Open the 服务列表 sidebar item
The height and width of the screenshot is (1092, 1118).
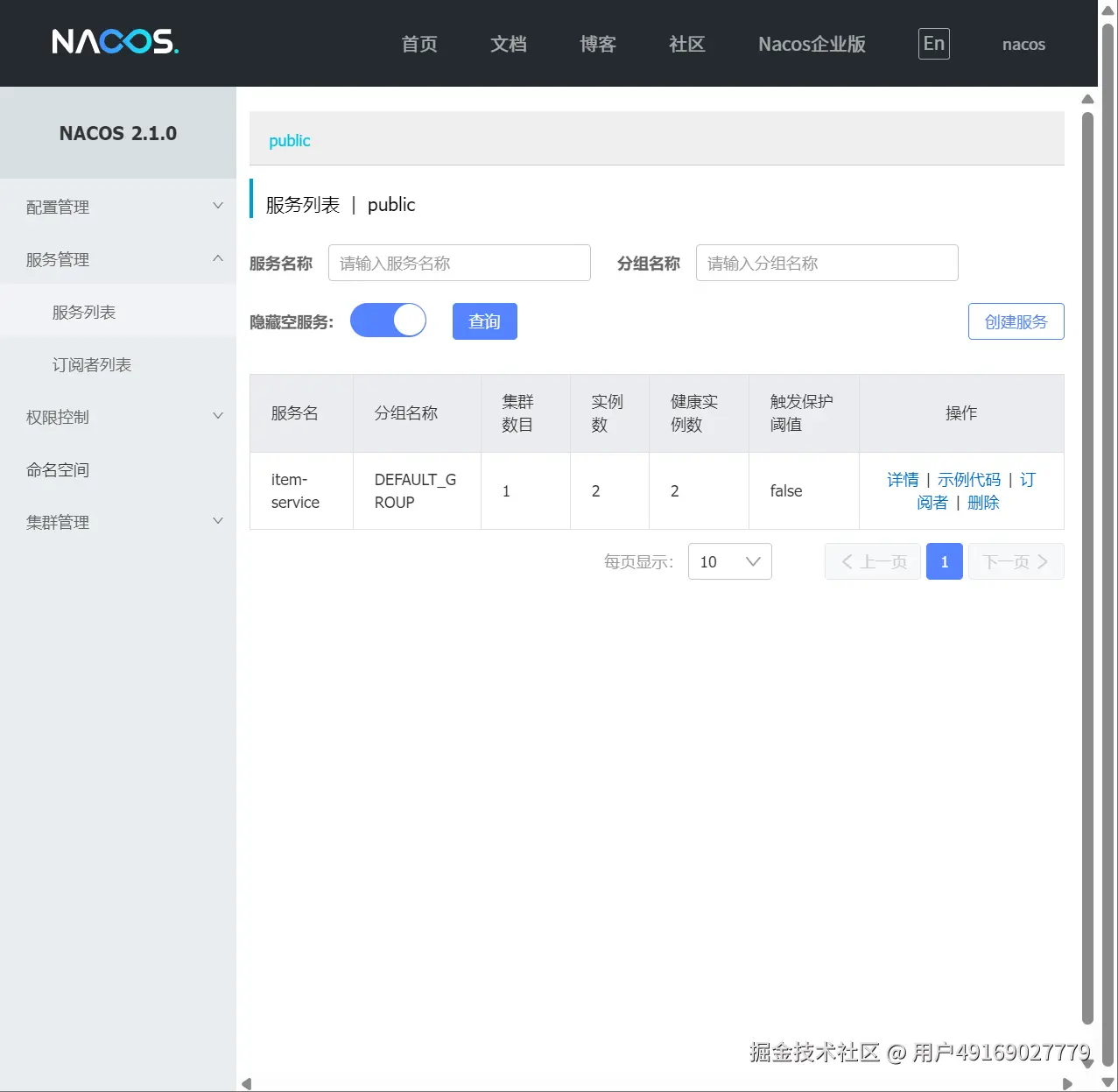tap(118, 312)
